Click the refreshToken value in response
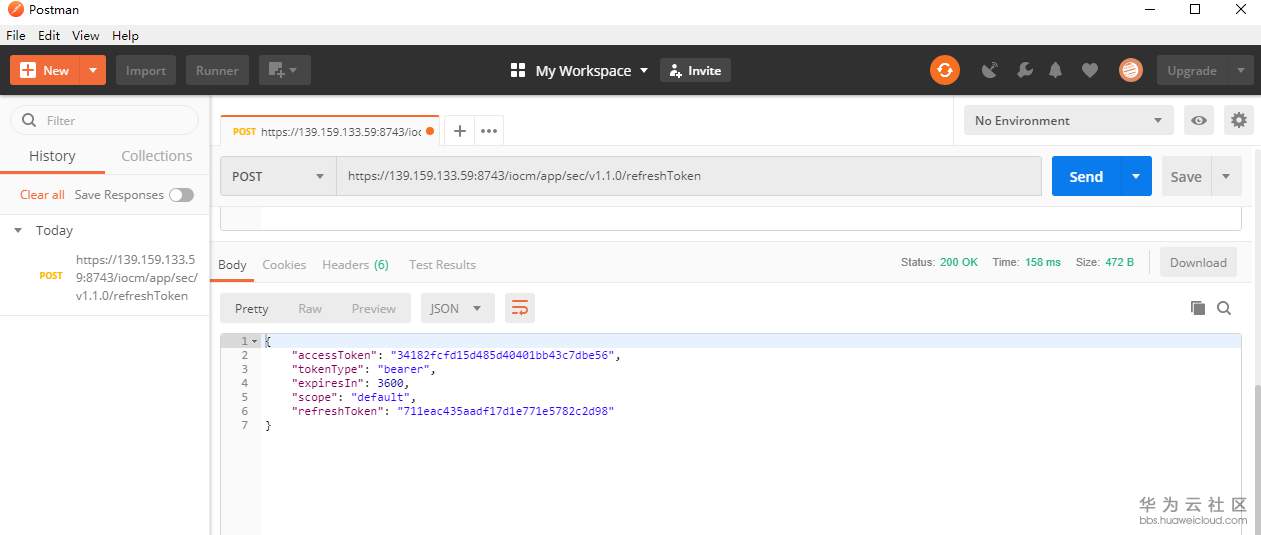The width and height of the screenshot is (1261, 535). 505,411
